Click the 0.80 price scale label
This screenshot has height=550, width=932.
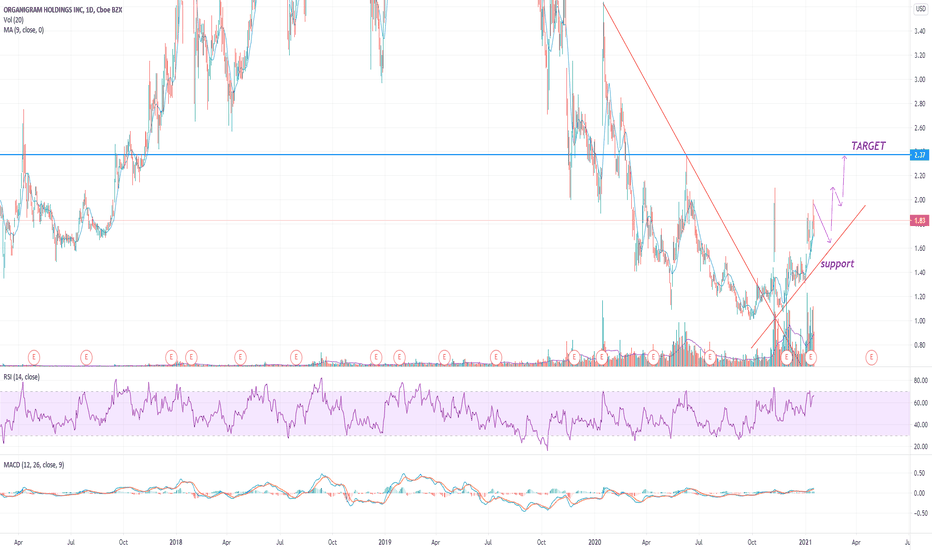[920, 345]
